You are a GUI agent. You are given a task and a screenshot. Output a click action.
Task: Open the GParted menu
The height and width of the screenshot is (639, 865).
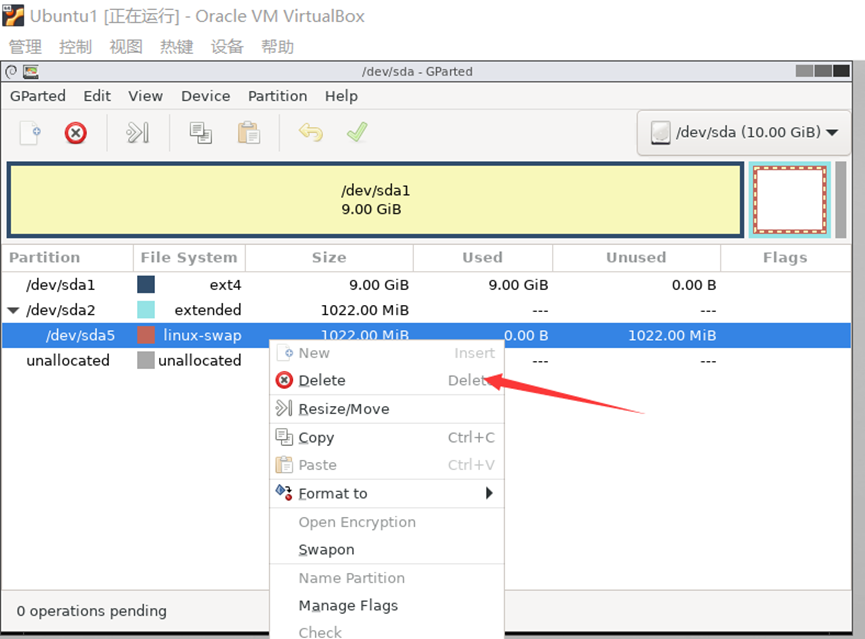coord(38,96)
